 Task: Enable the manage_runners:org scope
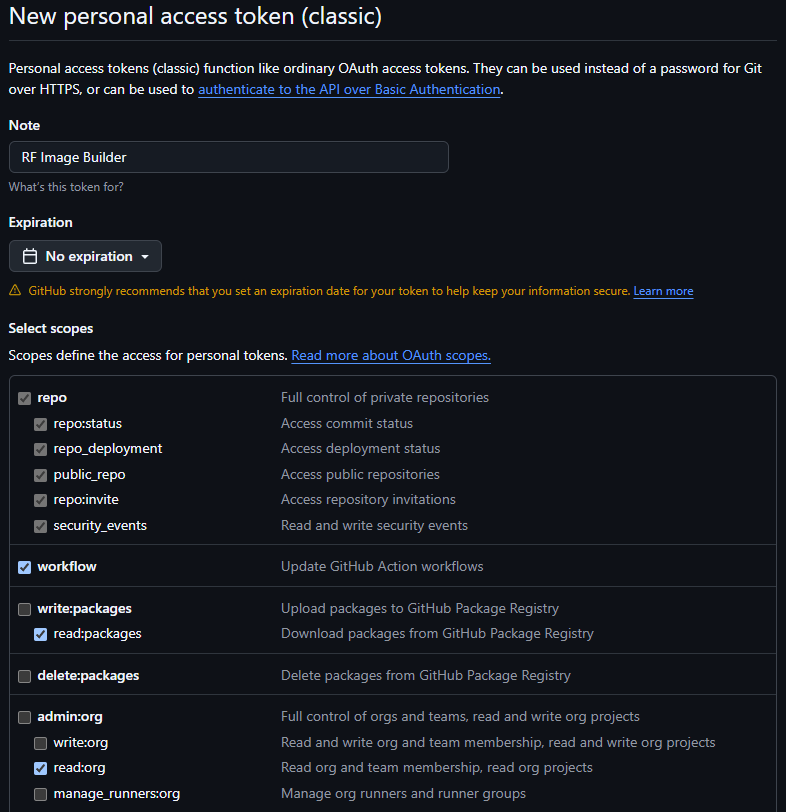click(x=41, y=794)
